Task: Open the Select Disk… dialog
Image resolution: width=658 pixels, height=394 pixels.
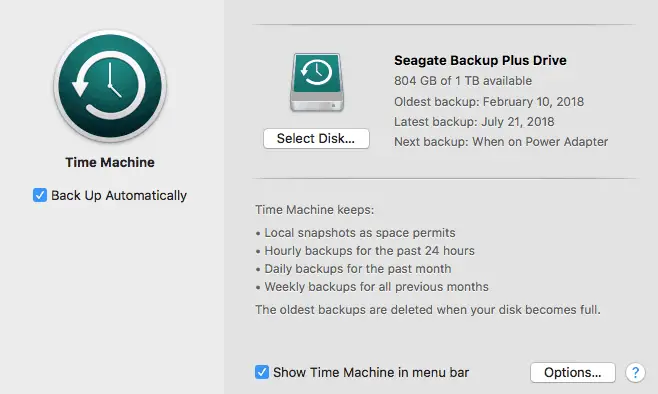Action: pyautogui.click(x=316, y=138)
